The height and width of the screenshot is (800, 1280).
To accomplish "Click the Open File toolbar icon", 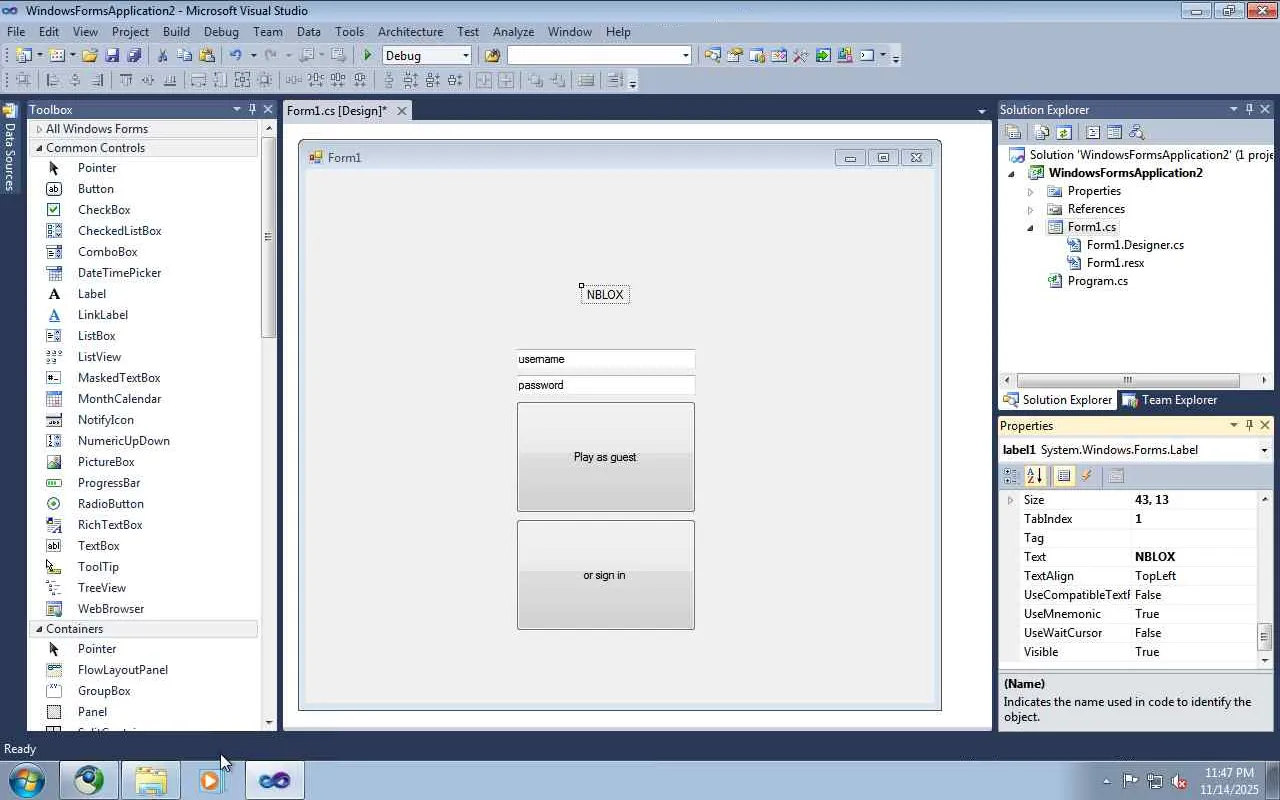I will point(90,56).
